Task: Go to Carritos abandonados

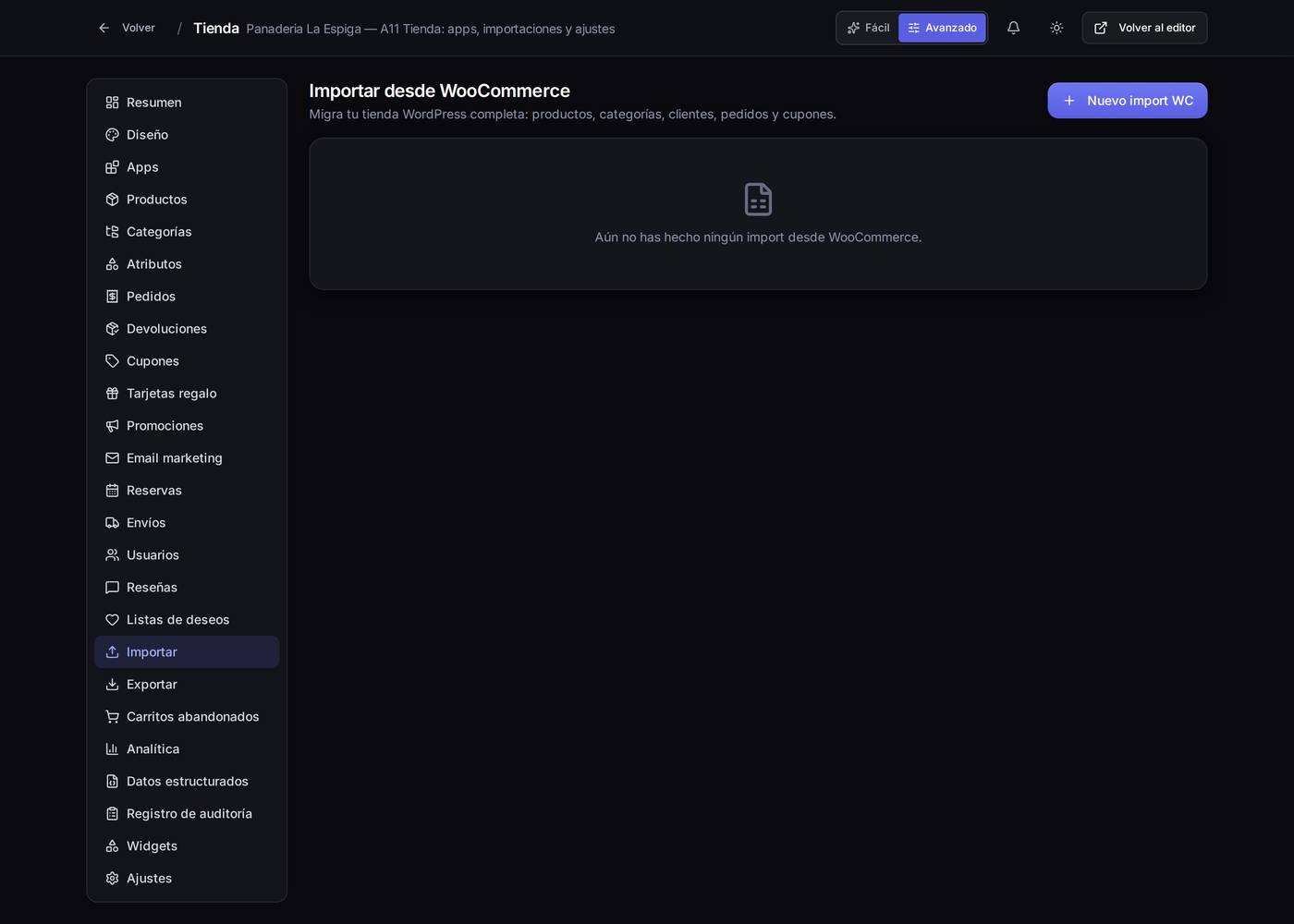Action: click(x=187, y=717)
